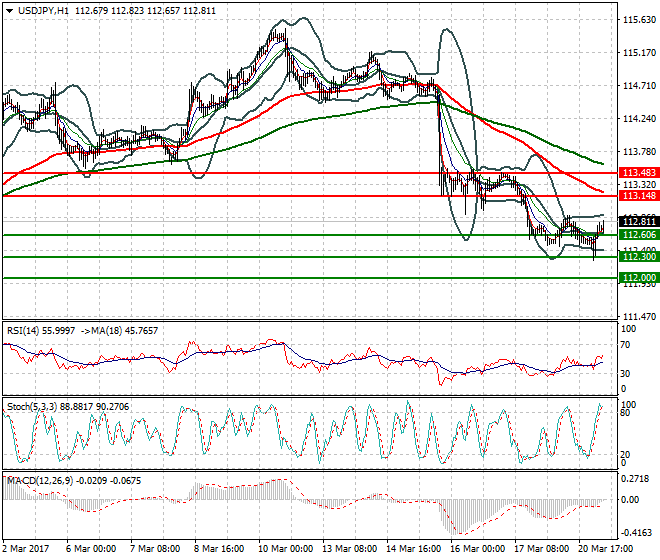This screenshot has width=660, height=560.
Task: Click the RSI(14) indicator label
Action: click(x=23, y=331)
